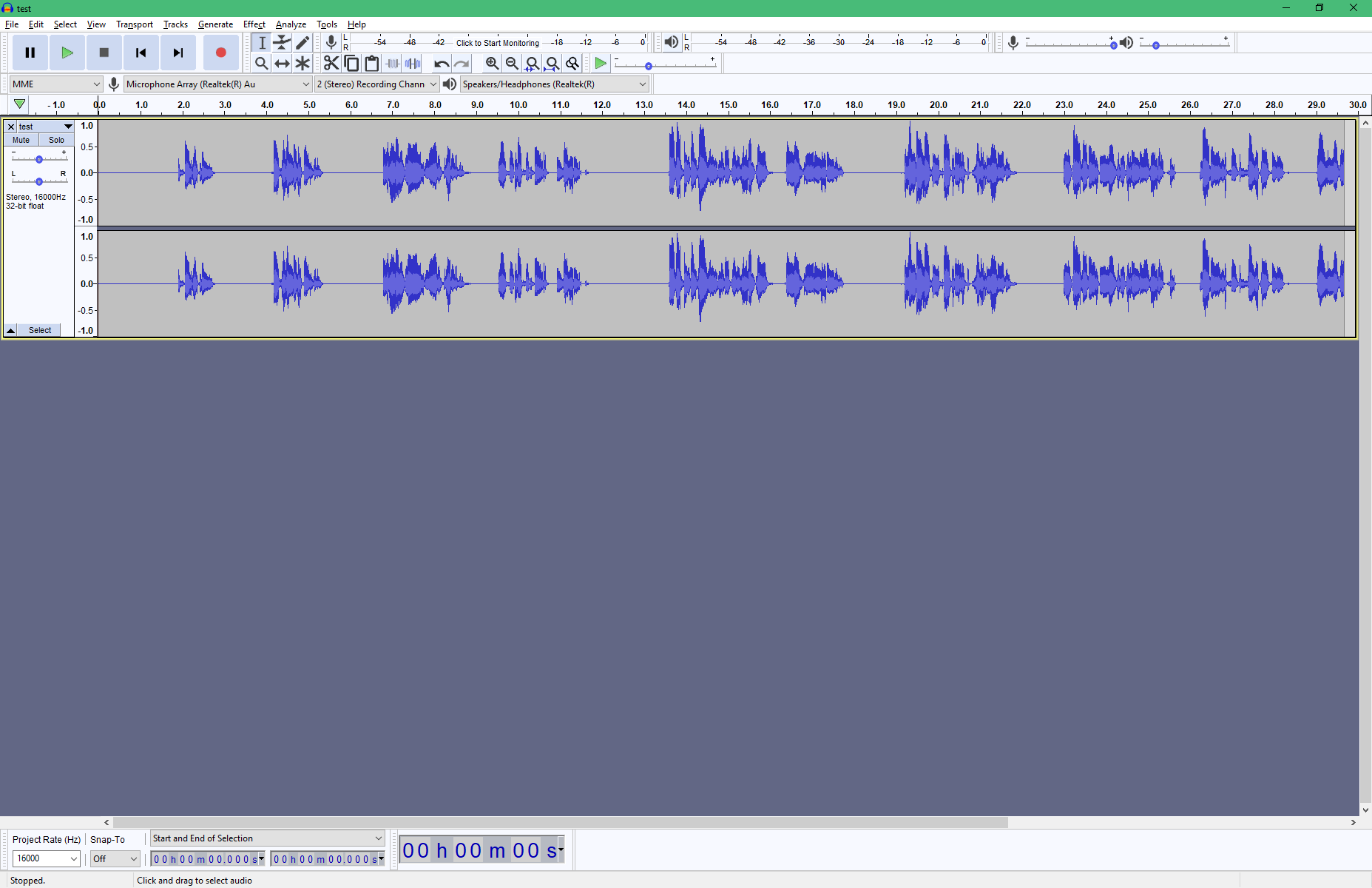Screen dimensions: 1372x888
Task: Click the Undo icon
Action: coord(441,63)
